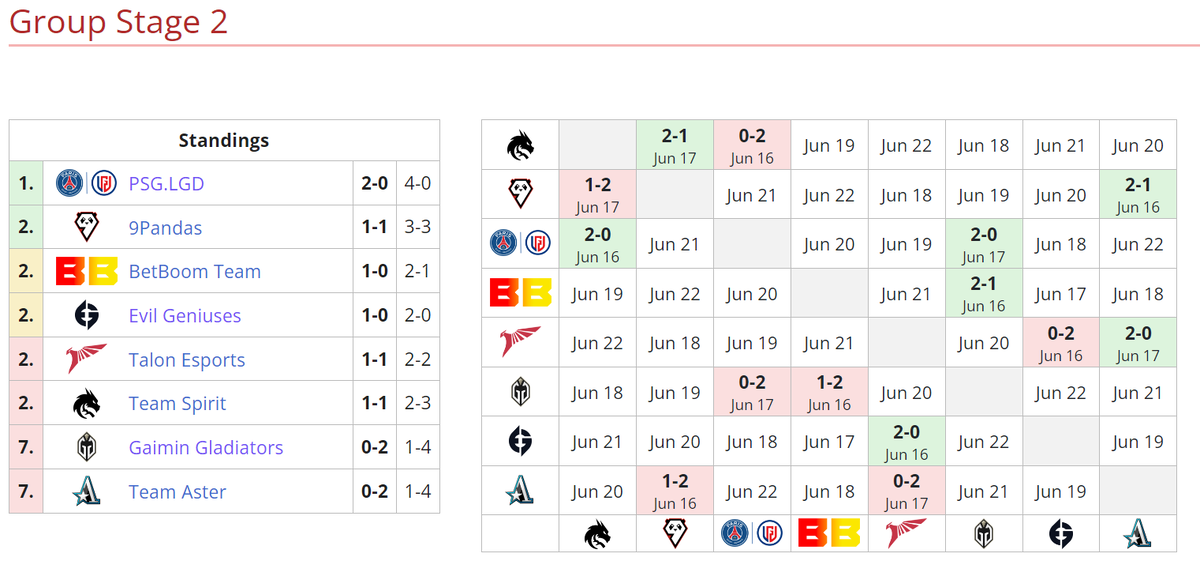The height and width of the screenshot is (576, 1200).
Task: Click Team Spirit dragon logo in standings
Action: point(87,404)
